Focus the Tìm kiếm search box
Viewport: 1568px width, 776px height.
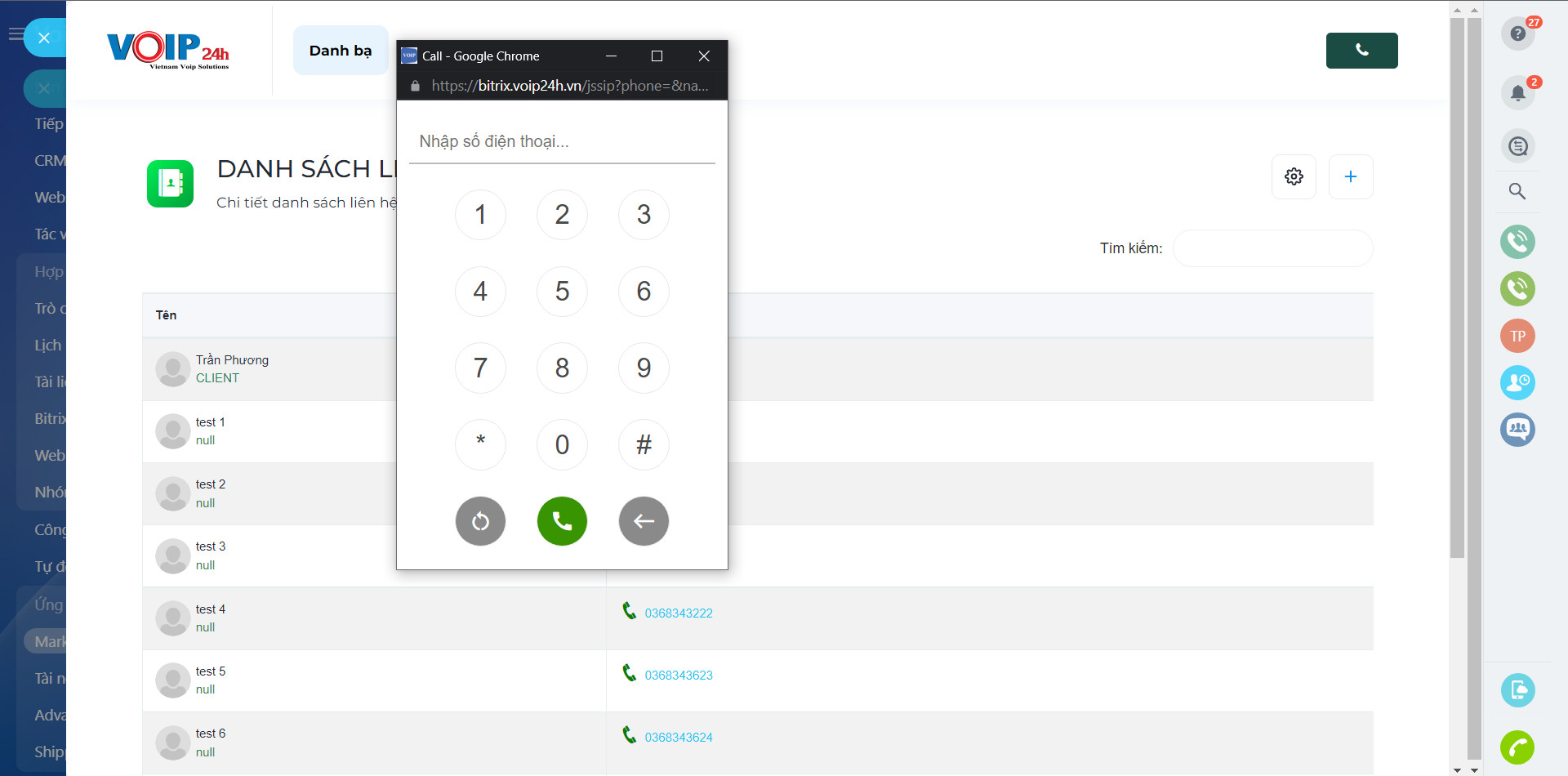coord(1272,248)
